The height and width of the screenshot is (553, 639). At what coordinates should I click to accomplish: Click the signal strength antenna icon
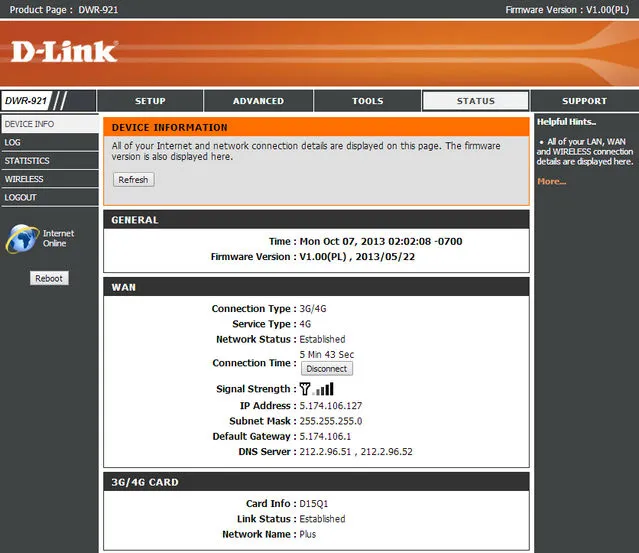point(305,389)
